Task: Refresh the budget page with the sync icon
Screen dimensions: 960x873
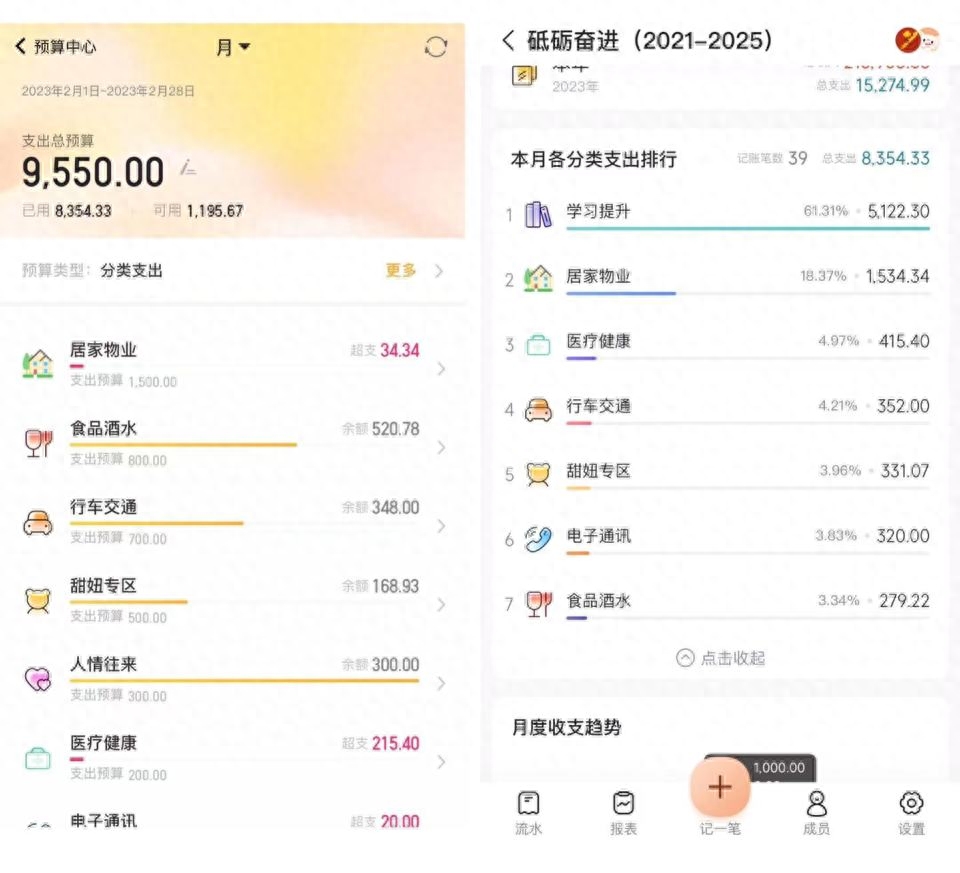Action: coord(436,46)
